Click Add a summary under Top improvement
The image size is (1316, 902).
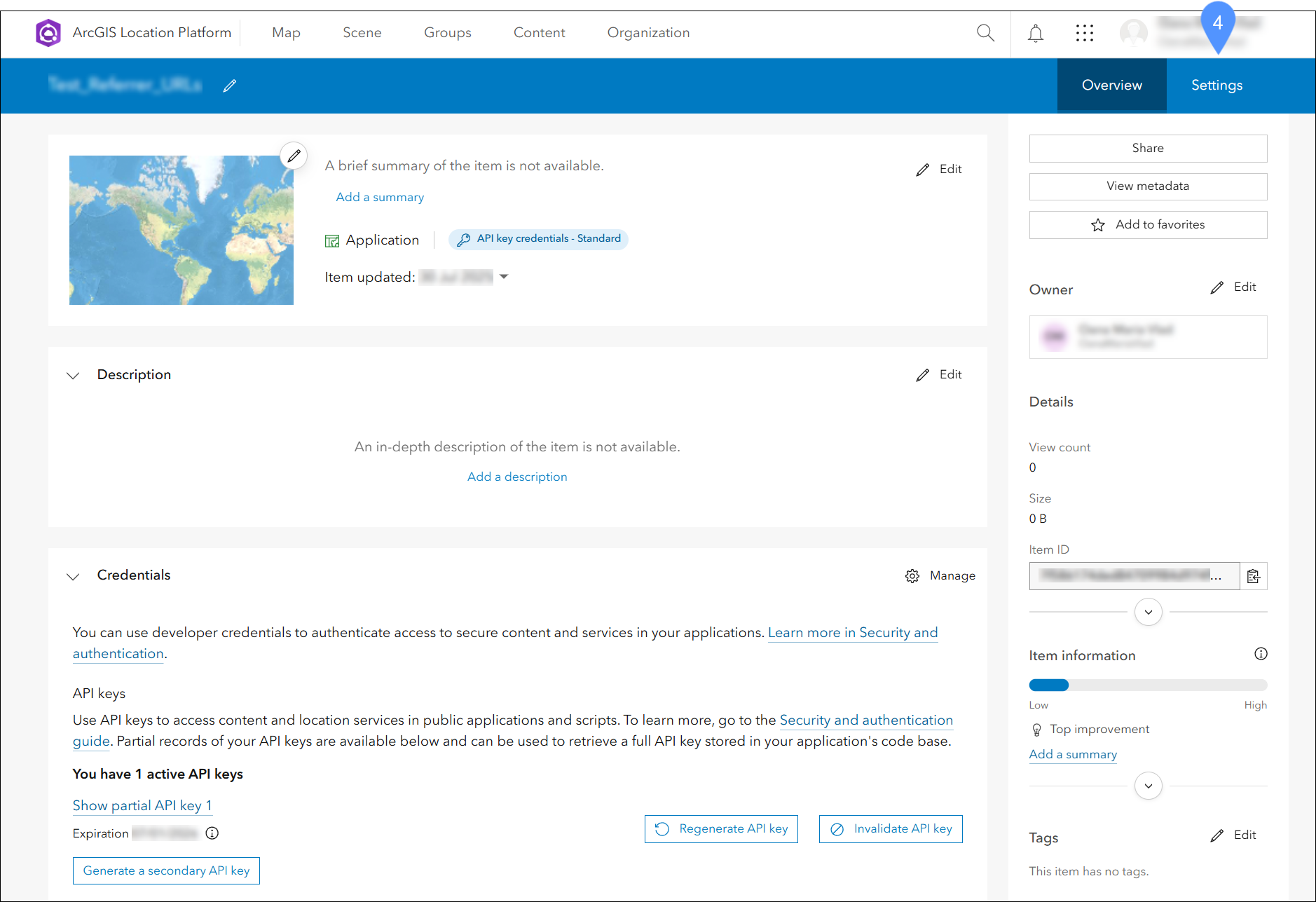coord(1073,755)
